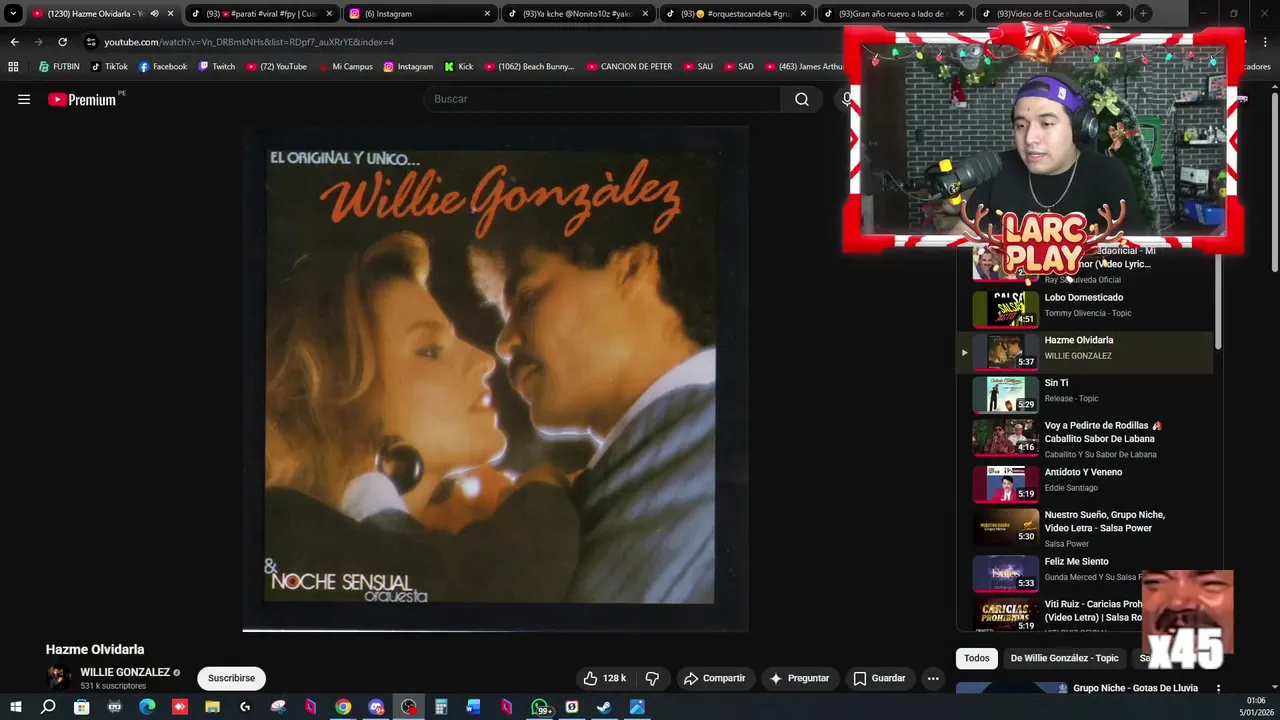Open the Twitch bookmark
Viewport: 1280px width, 720px height.
217,67
